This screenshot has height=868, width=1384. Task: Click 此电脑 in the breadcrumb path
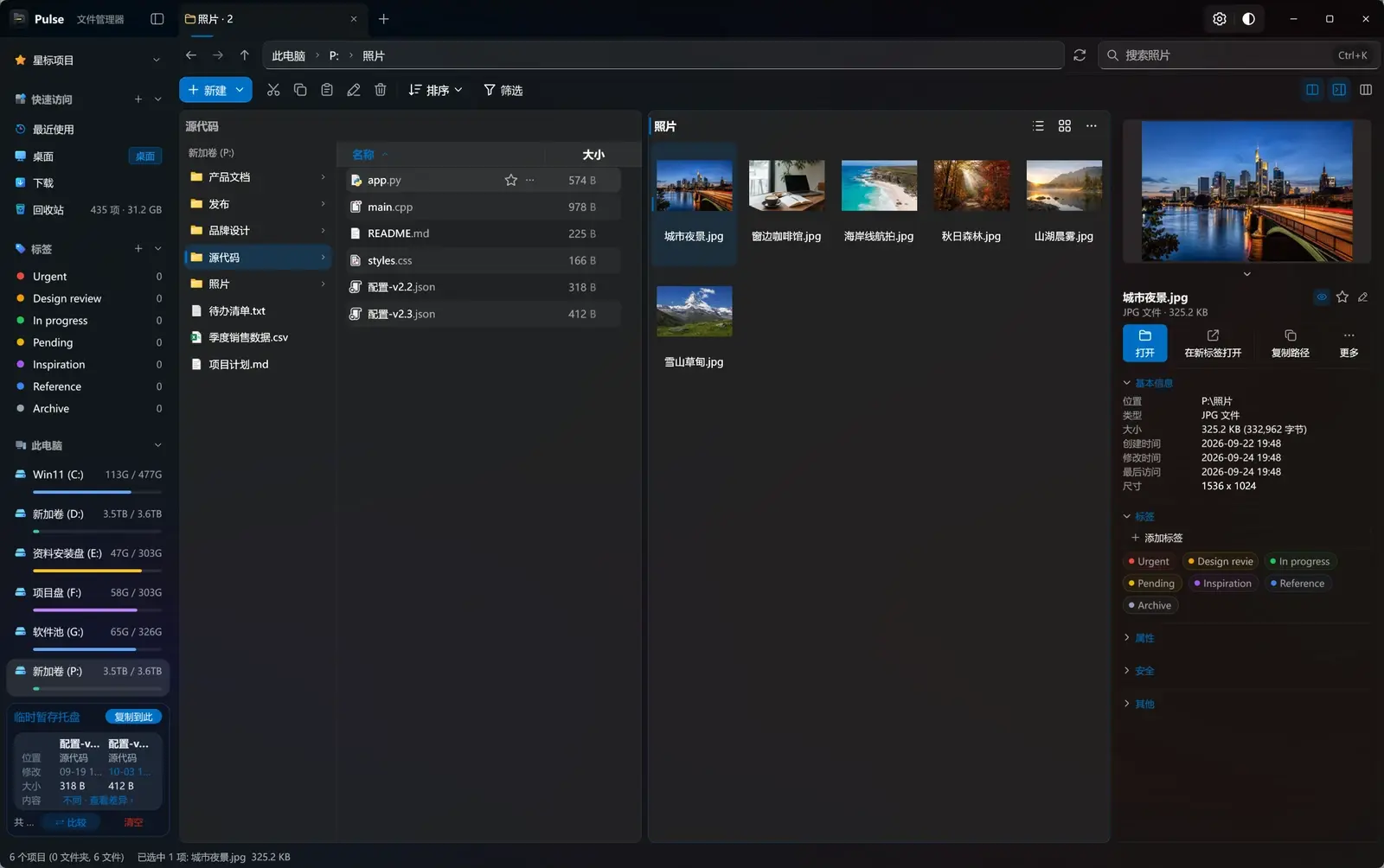[289, 55]
